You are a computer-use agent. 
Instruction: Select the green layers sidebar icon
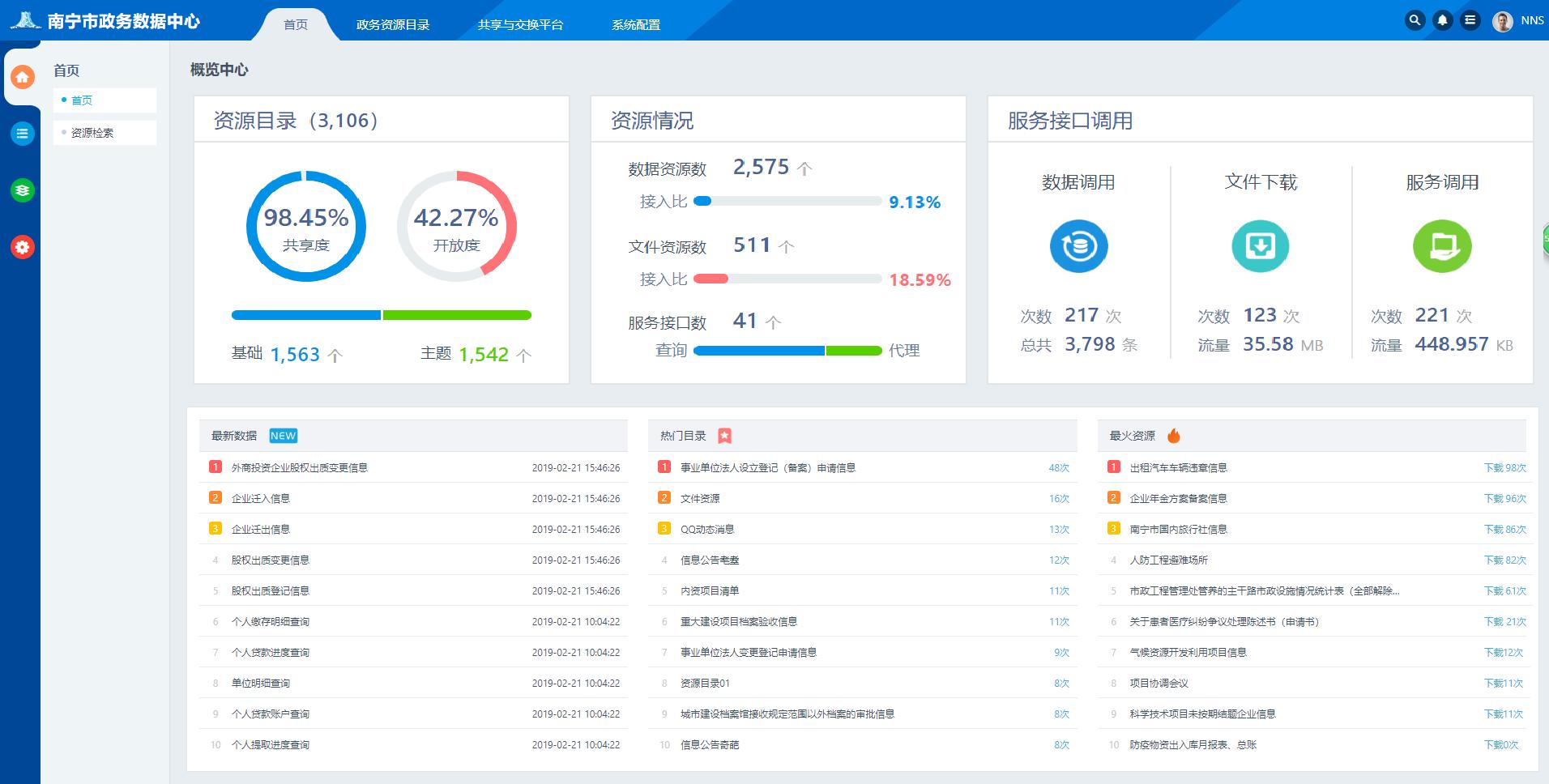coord(23,190)
